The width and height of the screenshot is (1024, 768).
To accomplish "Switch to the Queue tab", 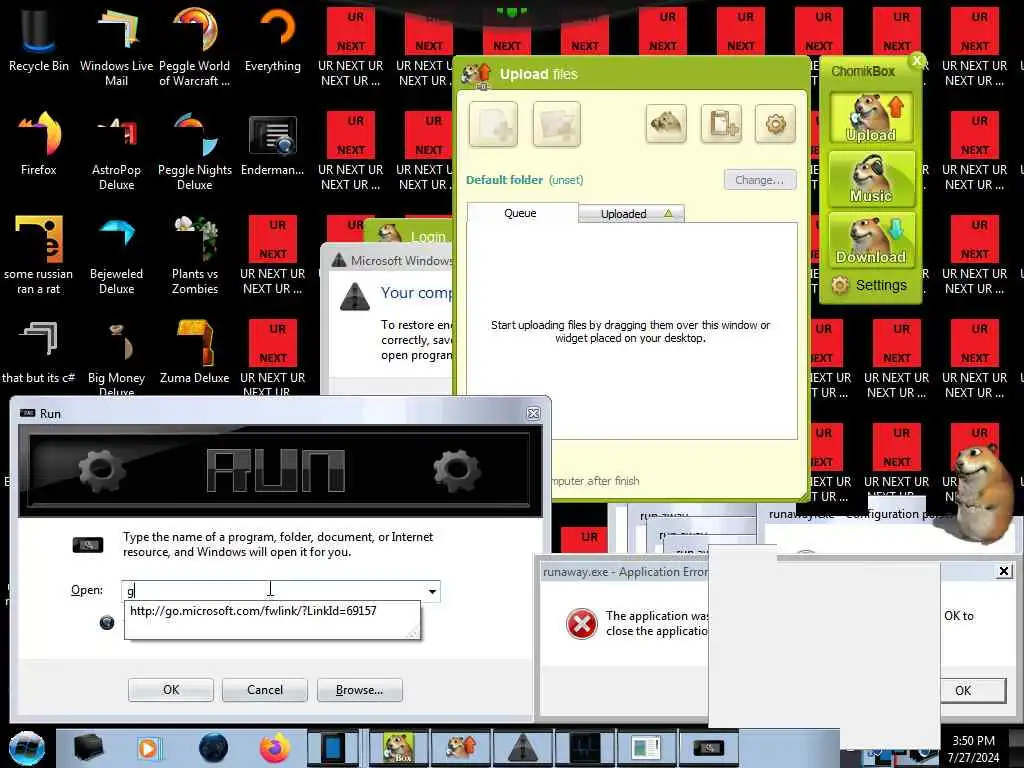I will [x=521, y=213].
